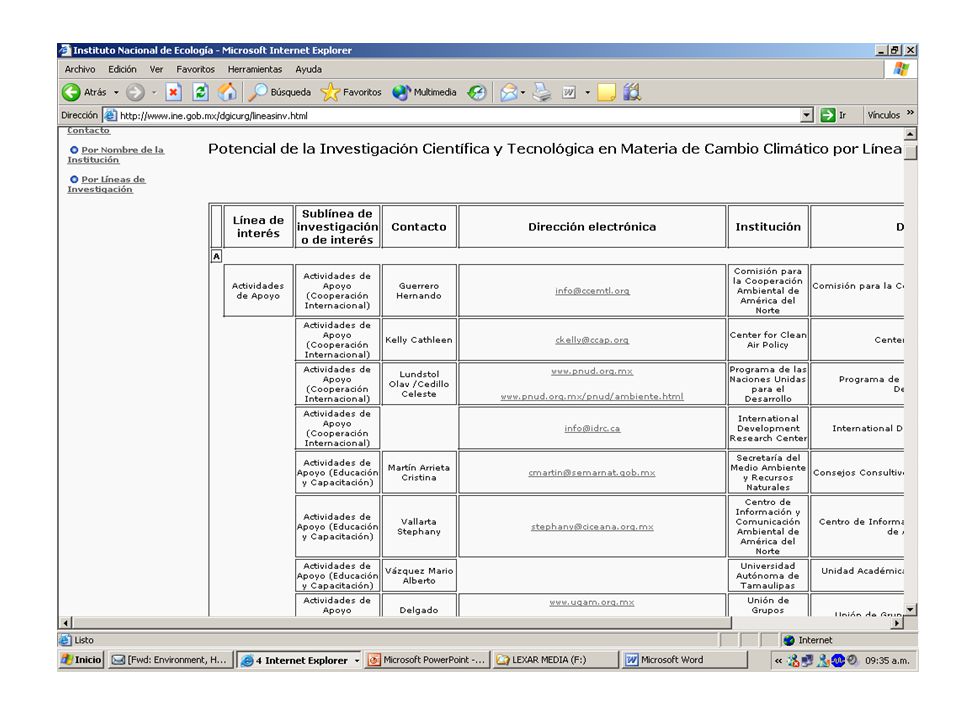Open pnud ambiente.html link
The height and width of the screenshot is (720, 960).
[592, 396]
